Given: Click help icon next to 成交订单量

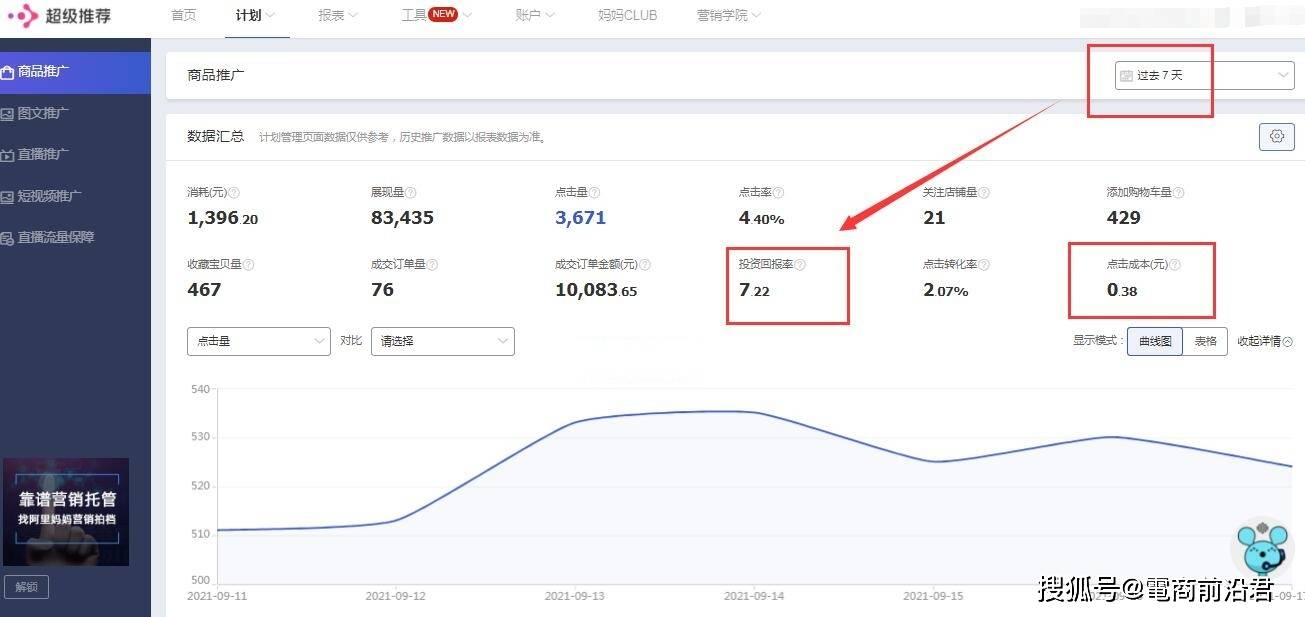Looking at the screenshot, I should (x=432, y=265).
